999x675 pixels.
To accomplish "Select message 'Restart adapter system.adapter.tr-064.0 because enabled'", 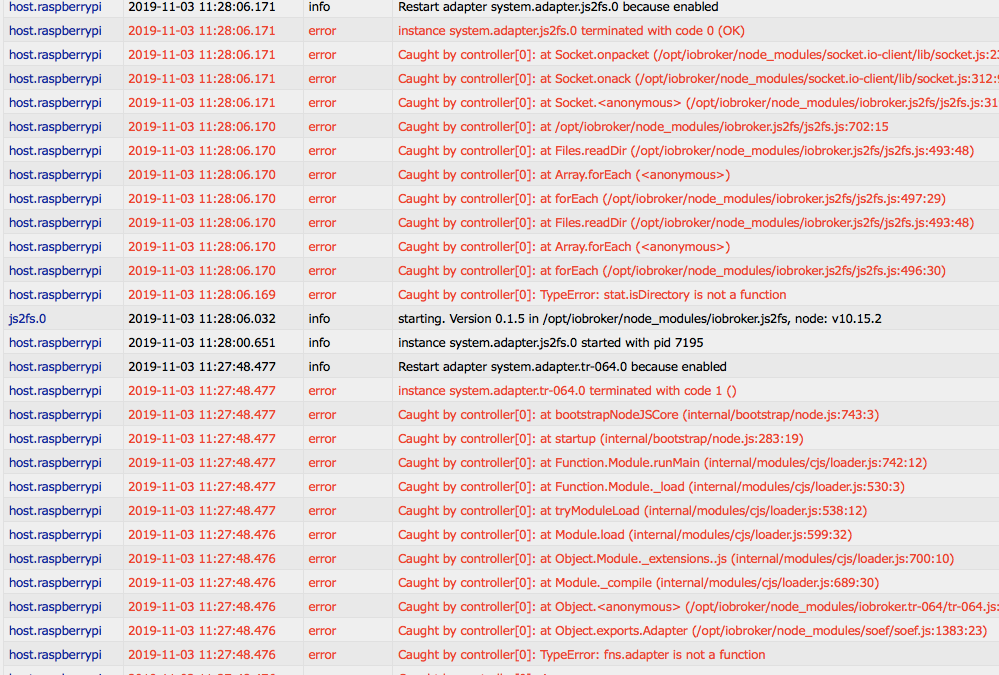I will (x=562, y=367).
